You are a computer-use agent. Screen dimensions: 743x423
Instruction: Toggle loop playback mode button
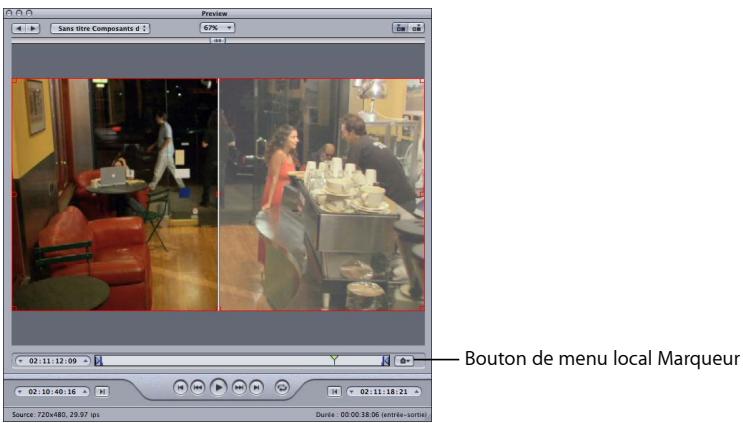click(282, 384)
